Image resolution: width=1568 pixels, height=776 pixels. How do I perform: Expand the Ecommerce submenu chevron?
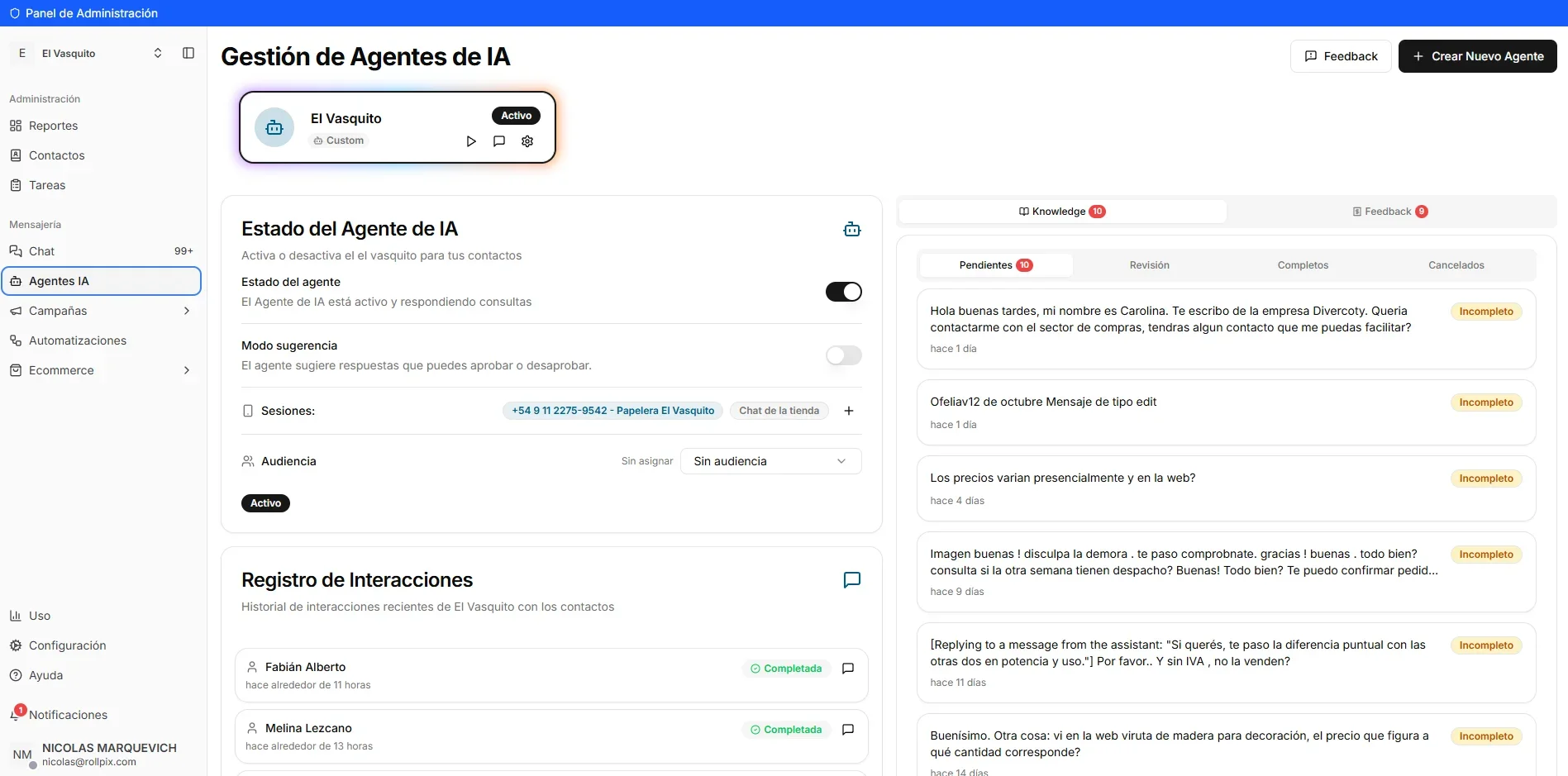187,370
